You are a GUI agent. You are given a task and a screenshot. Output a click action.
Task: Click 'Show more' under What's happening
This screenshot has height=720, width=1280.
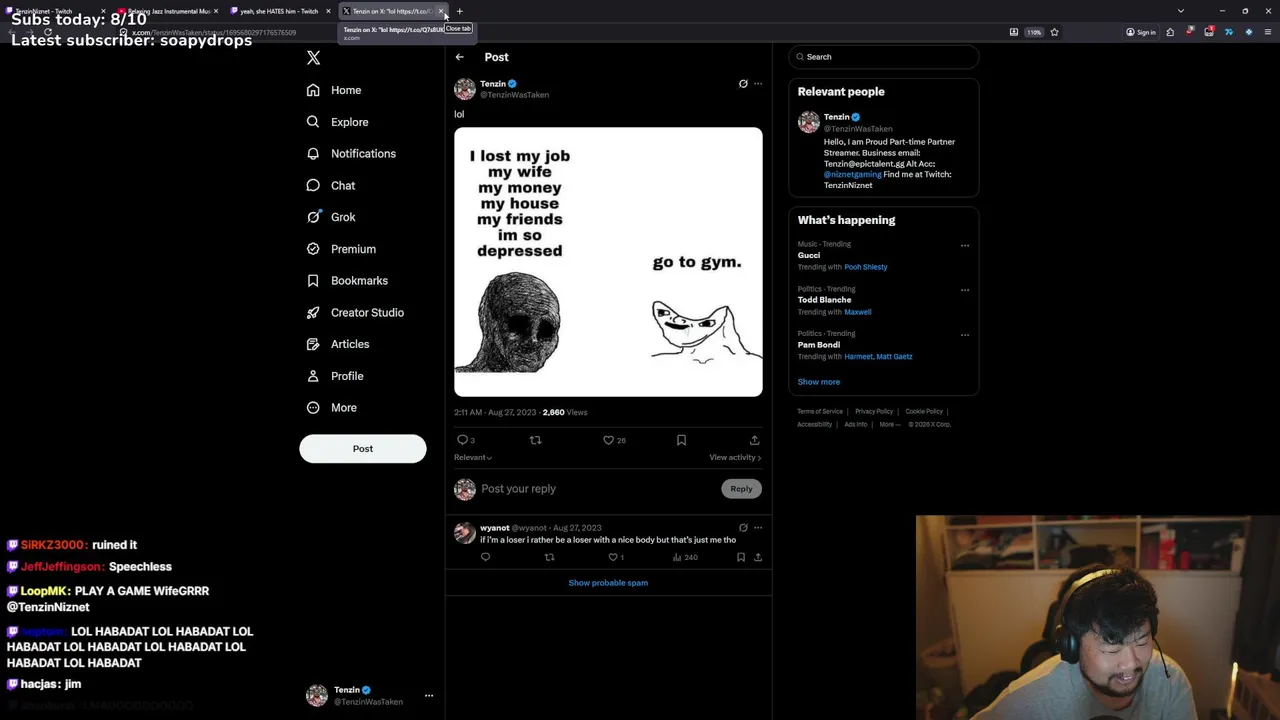[818, 382]
